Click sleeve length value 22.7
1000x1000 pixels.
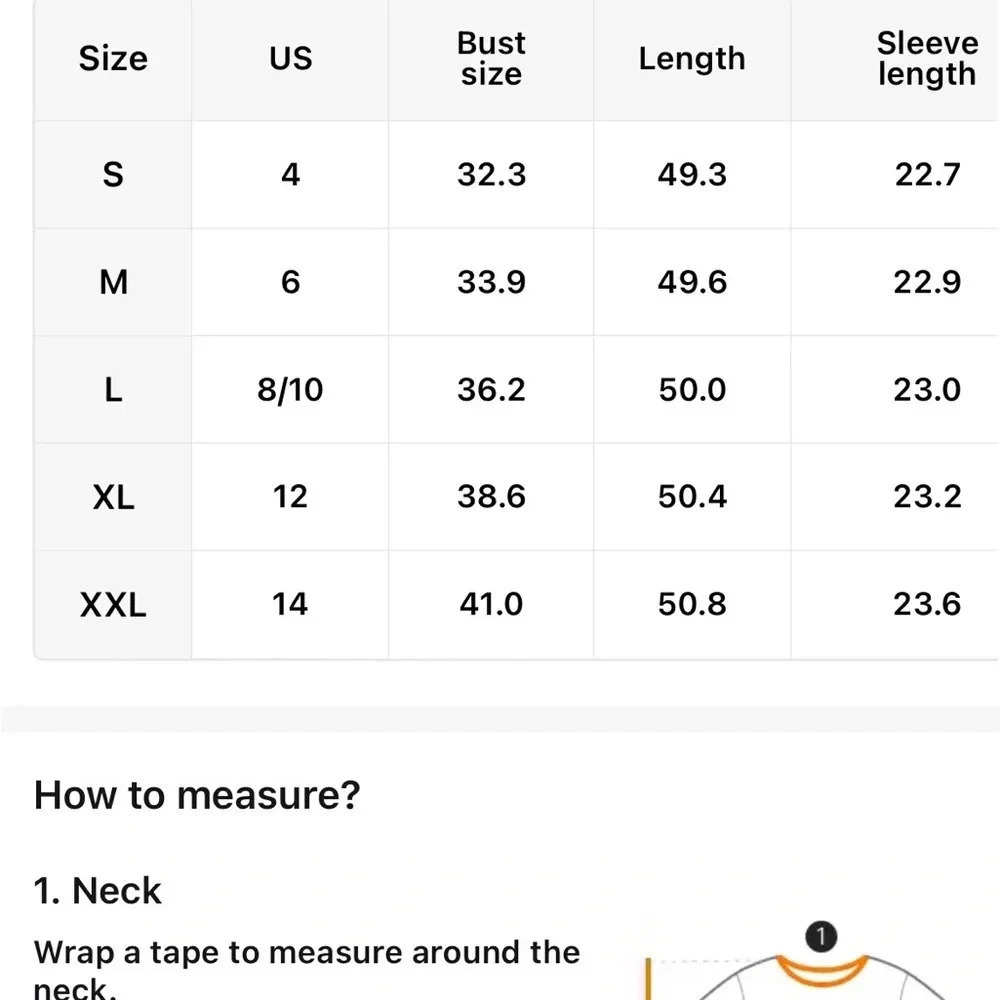[927, 174]
